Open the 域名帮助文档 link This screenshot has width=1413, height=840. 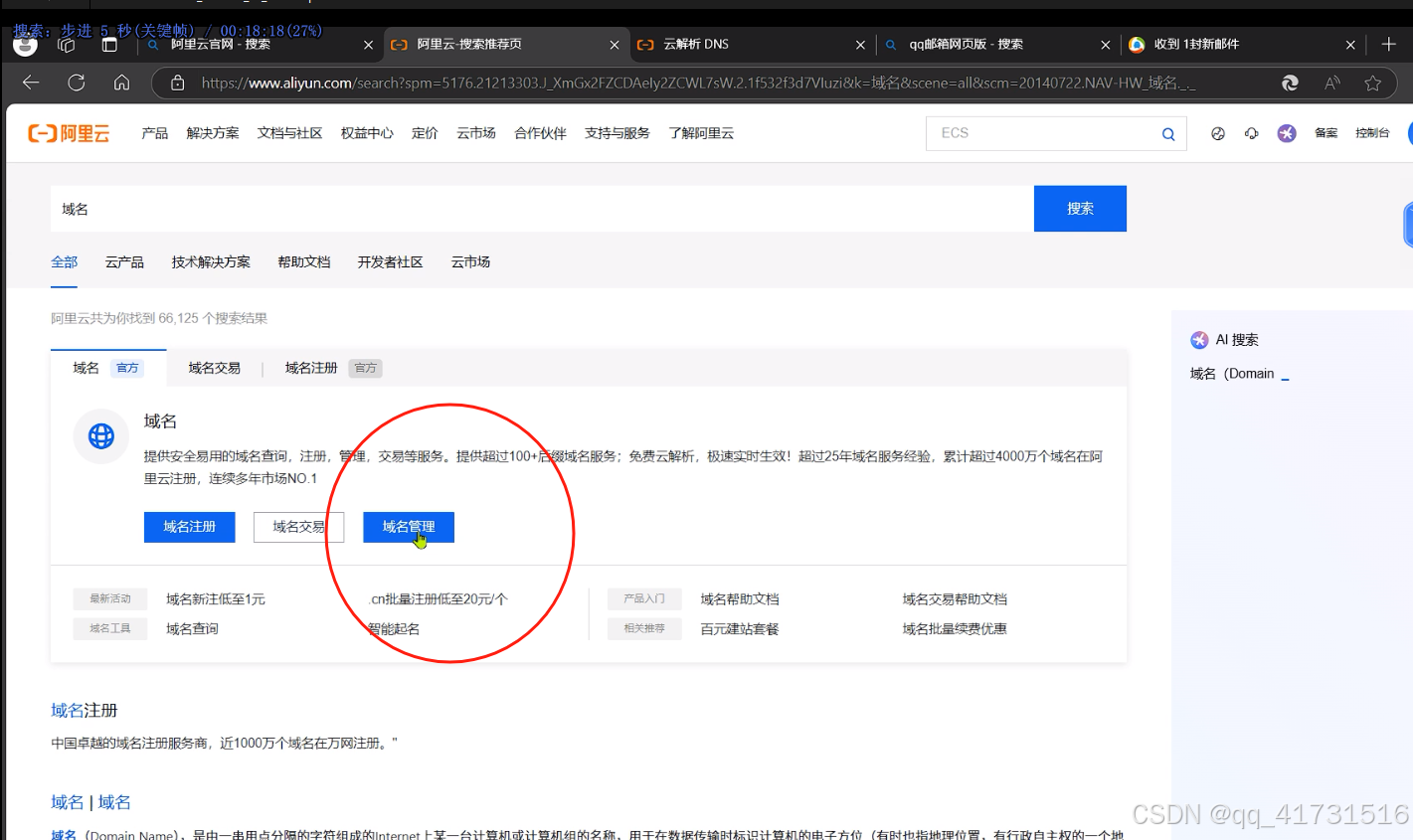click(x=740, y=599)
